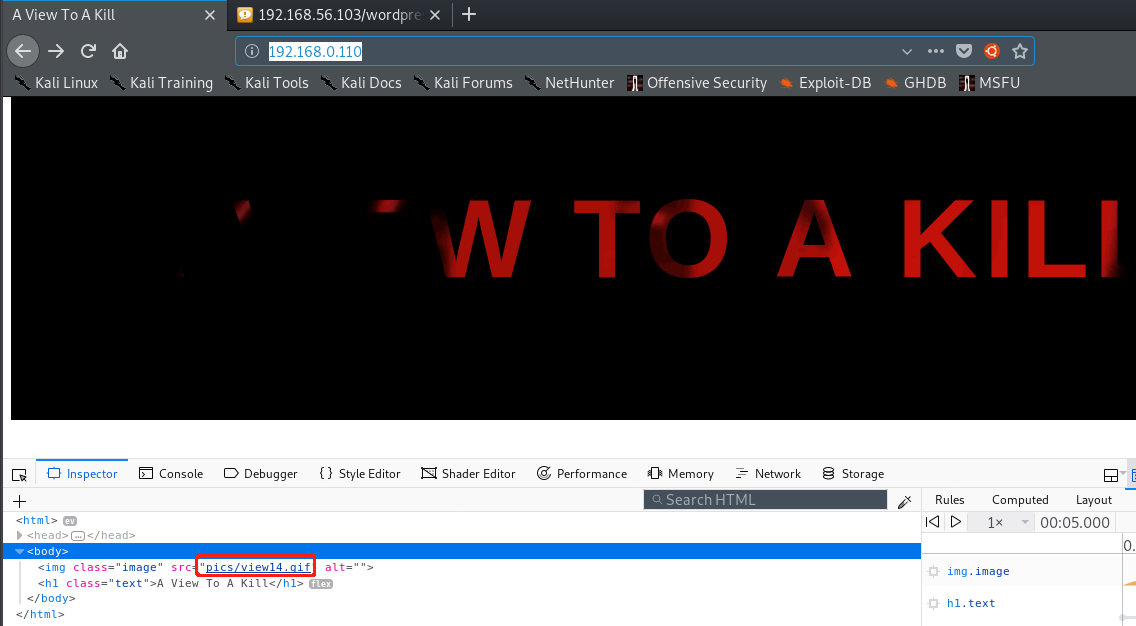This screenshot has height=626, width=1136.
Task: Open the Storage panel
Action: pos(853,473)
